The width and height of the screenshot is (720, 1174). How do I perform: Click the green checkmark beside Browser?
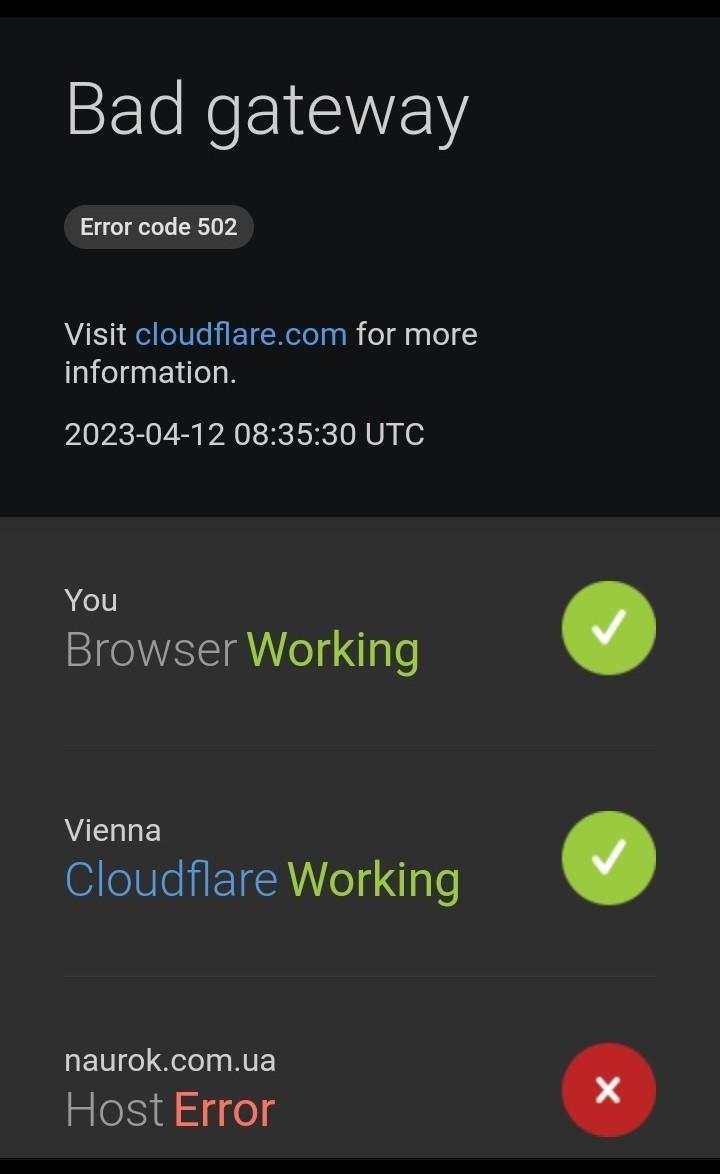pyautogui.click(x=608, y=628)
